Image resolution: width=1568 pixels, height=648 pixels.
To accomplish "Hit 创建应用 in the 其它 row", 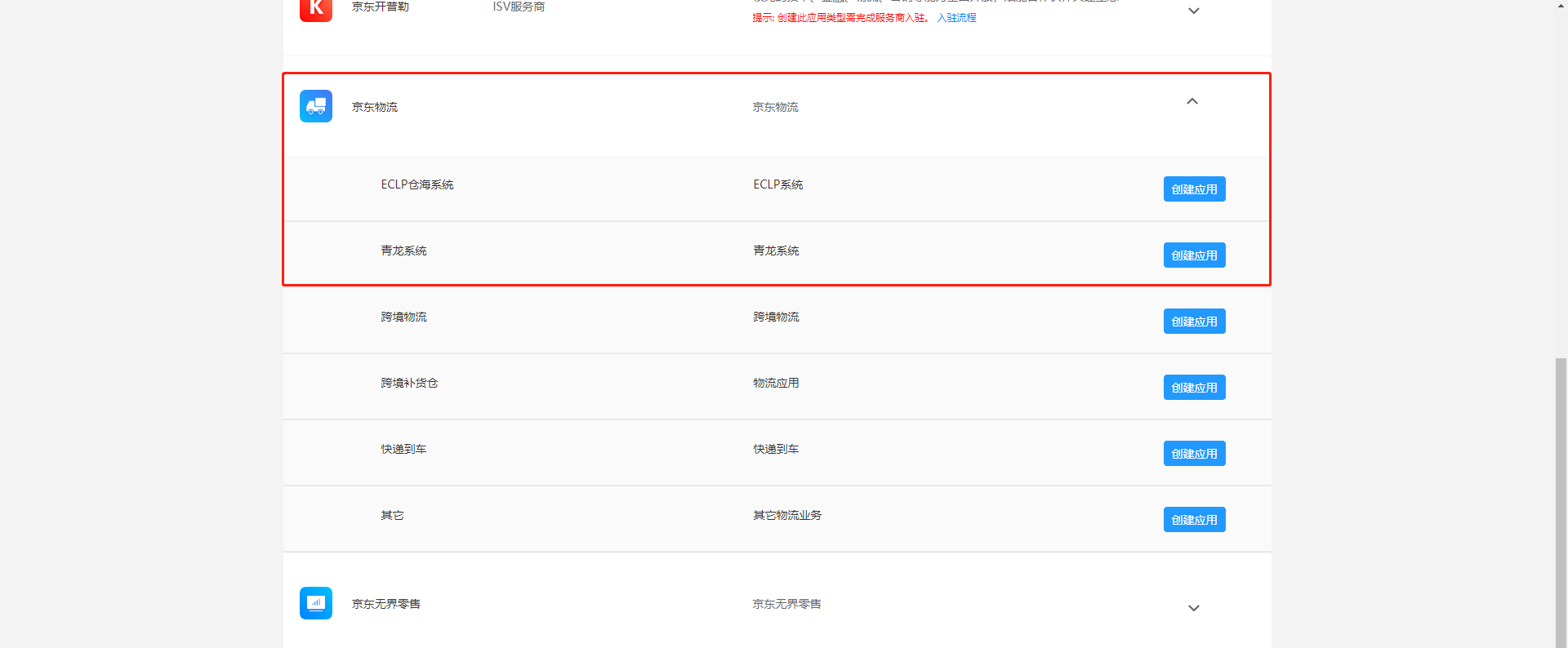I will pyautogui.click(x=1193, y=520).
